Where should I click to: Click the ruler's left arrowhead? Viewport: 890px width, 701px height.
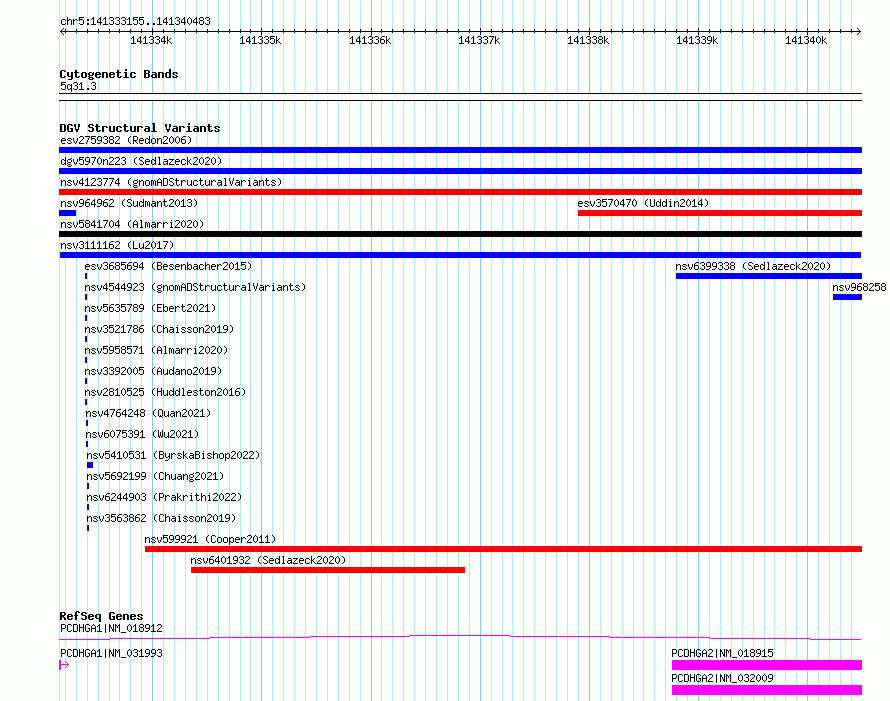point(62,32)
